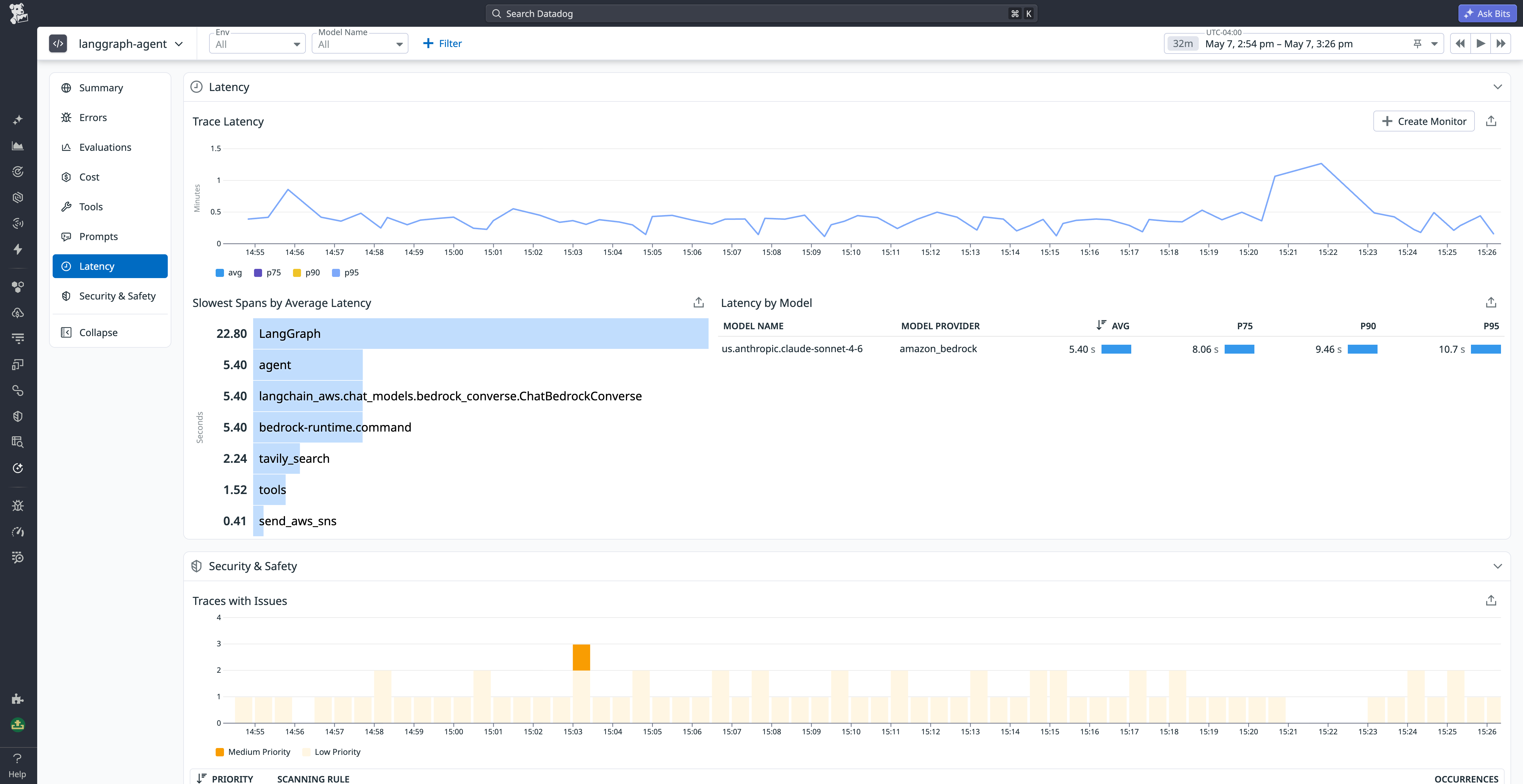Open Security & Safety nav item
The width and height of the screenshot is (1523, 784).
(x=110, y=296)
